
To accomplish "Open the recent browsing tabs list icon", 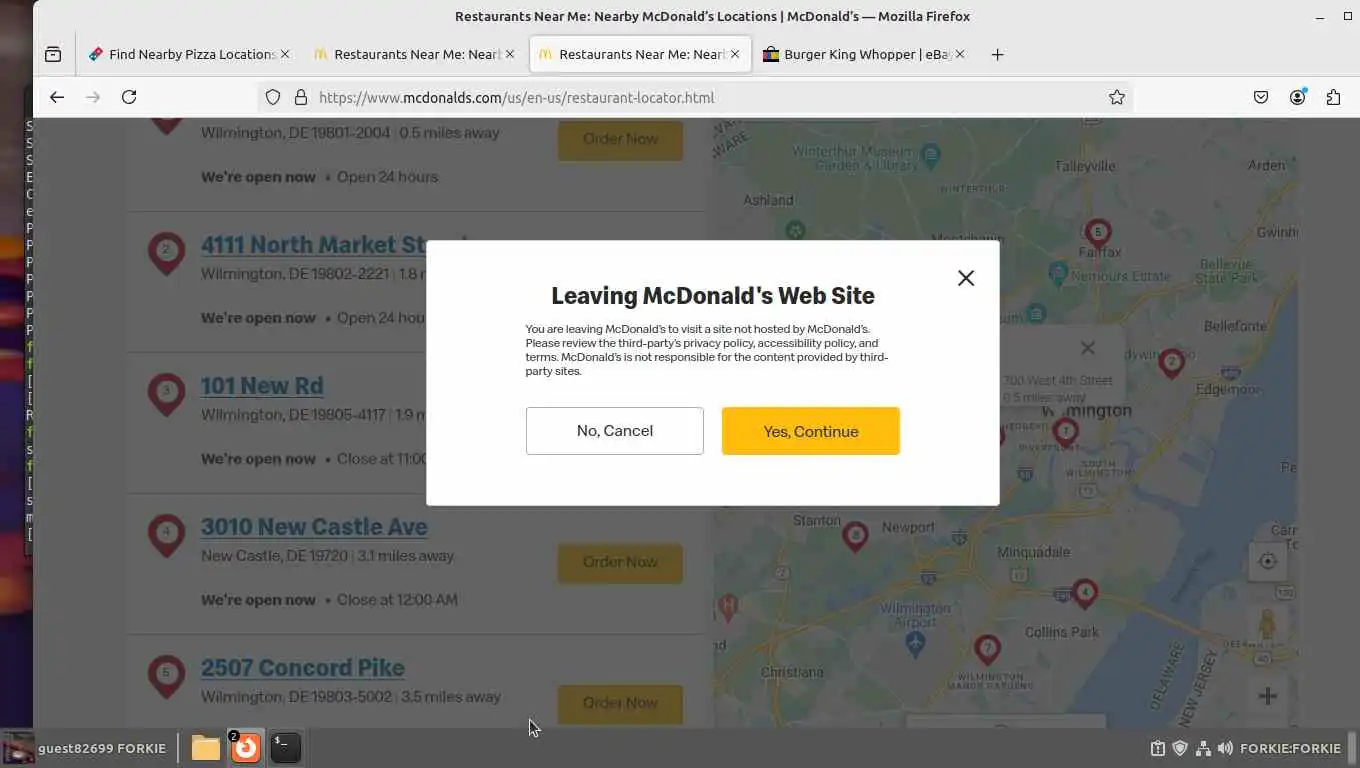I will [x=53, y=54].
